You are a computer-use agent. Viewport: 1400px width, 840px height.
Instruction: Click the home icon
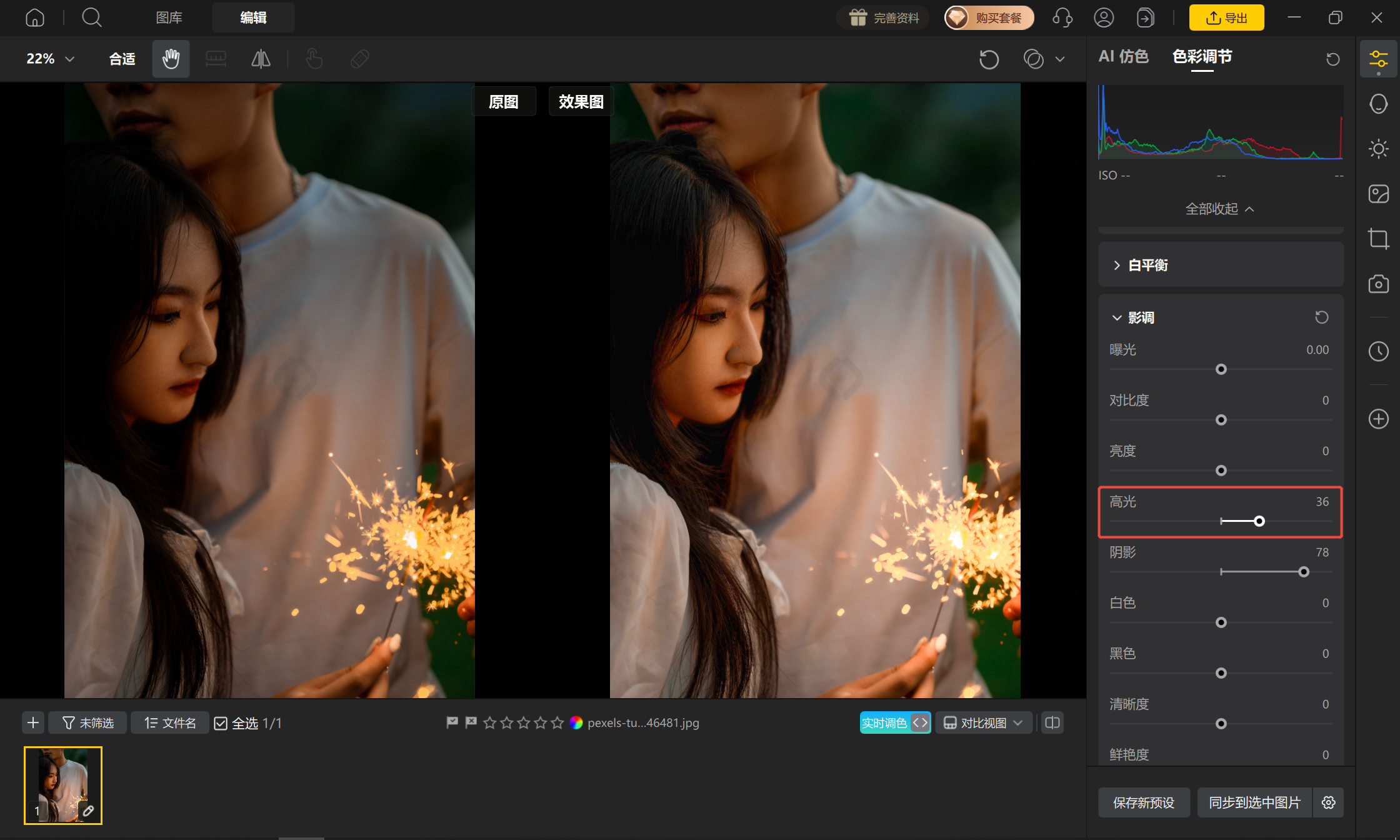35,17
